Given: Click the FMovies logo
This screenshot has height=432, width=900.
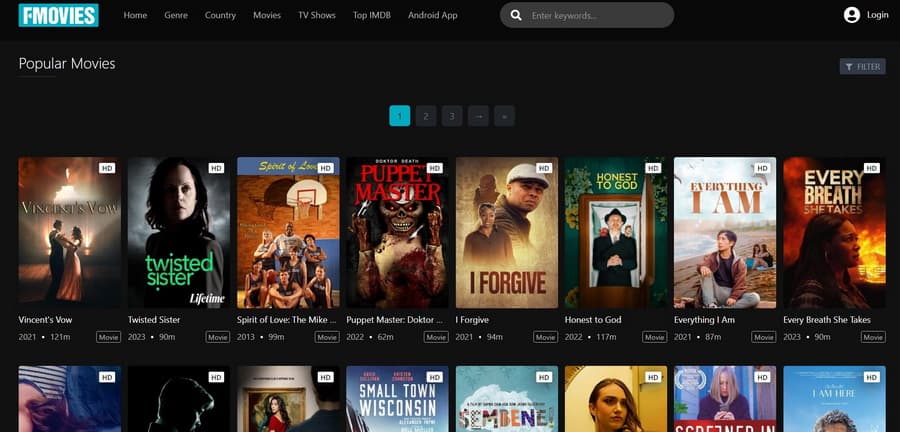Looking at the screenshot, I should pyautogui.click(x=59, y=15).
